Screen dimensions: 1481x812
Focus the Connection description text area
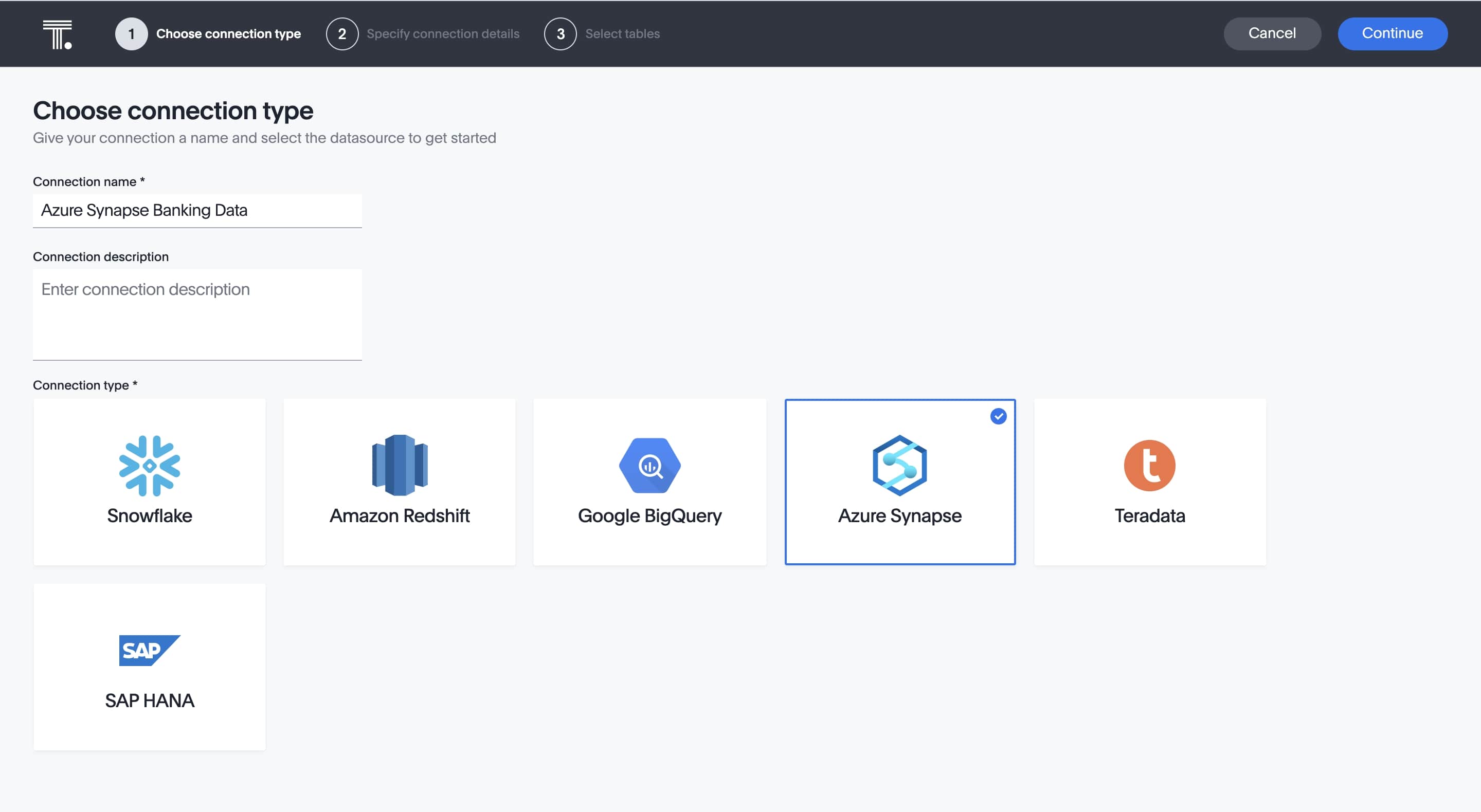pos(197,315)
